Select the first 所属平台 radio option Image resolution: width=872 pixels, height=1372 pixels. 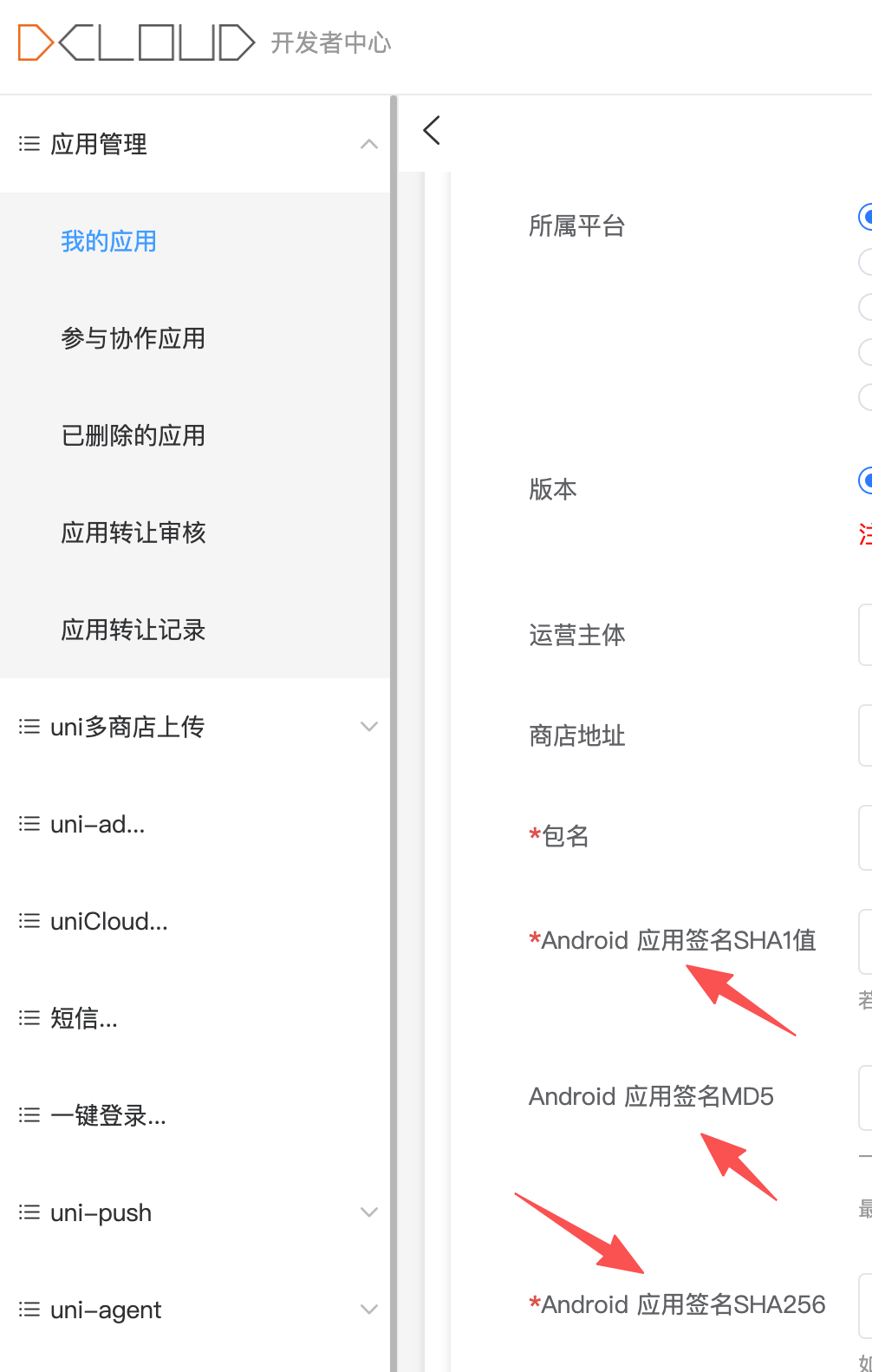866,217
